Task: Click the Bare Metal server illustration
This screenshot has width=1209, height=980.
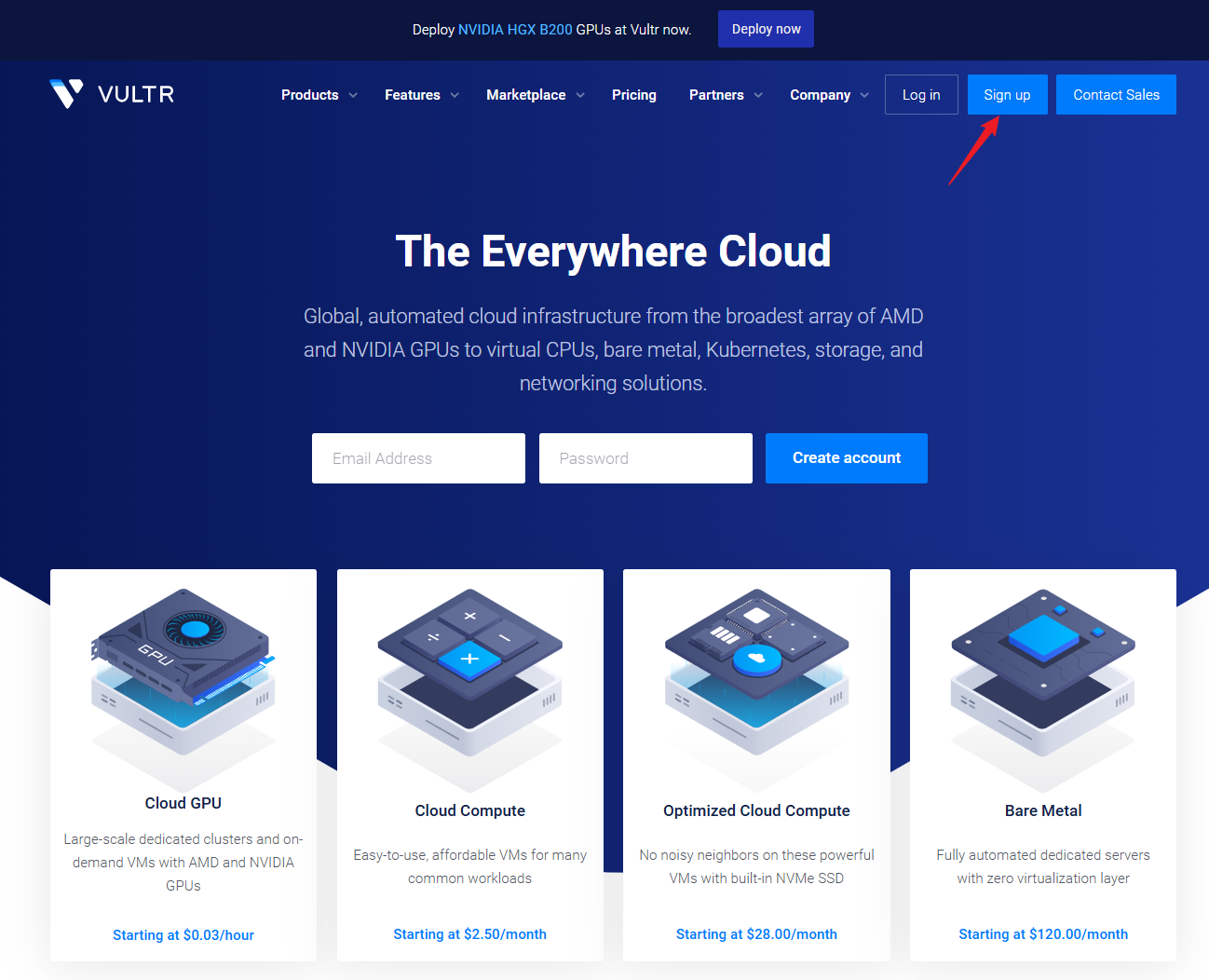Action: [1042, 671]
